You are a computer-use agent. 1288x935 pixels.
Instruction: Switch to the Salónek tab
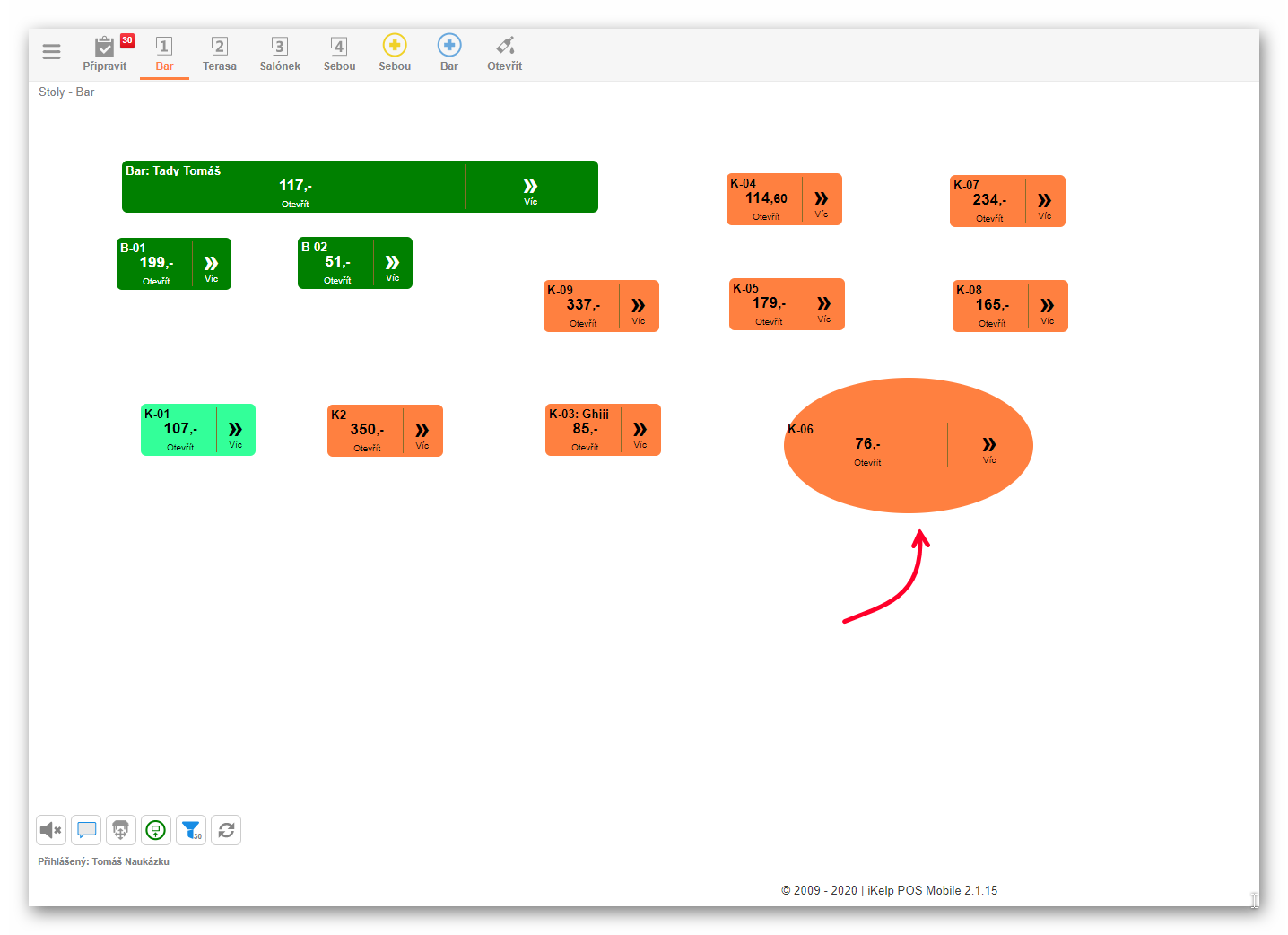[280, 53]
